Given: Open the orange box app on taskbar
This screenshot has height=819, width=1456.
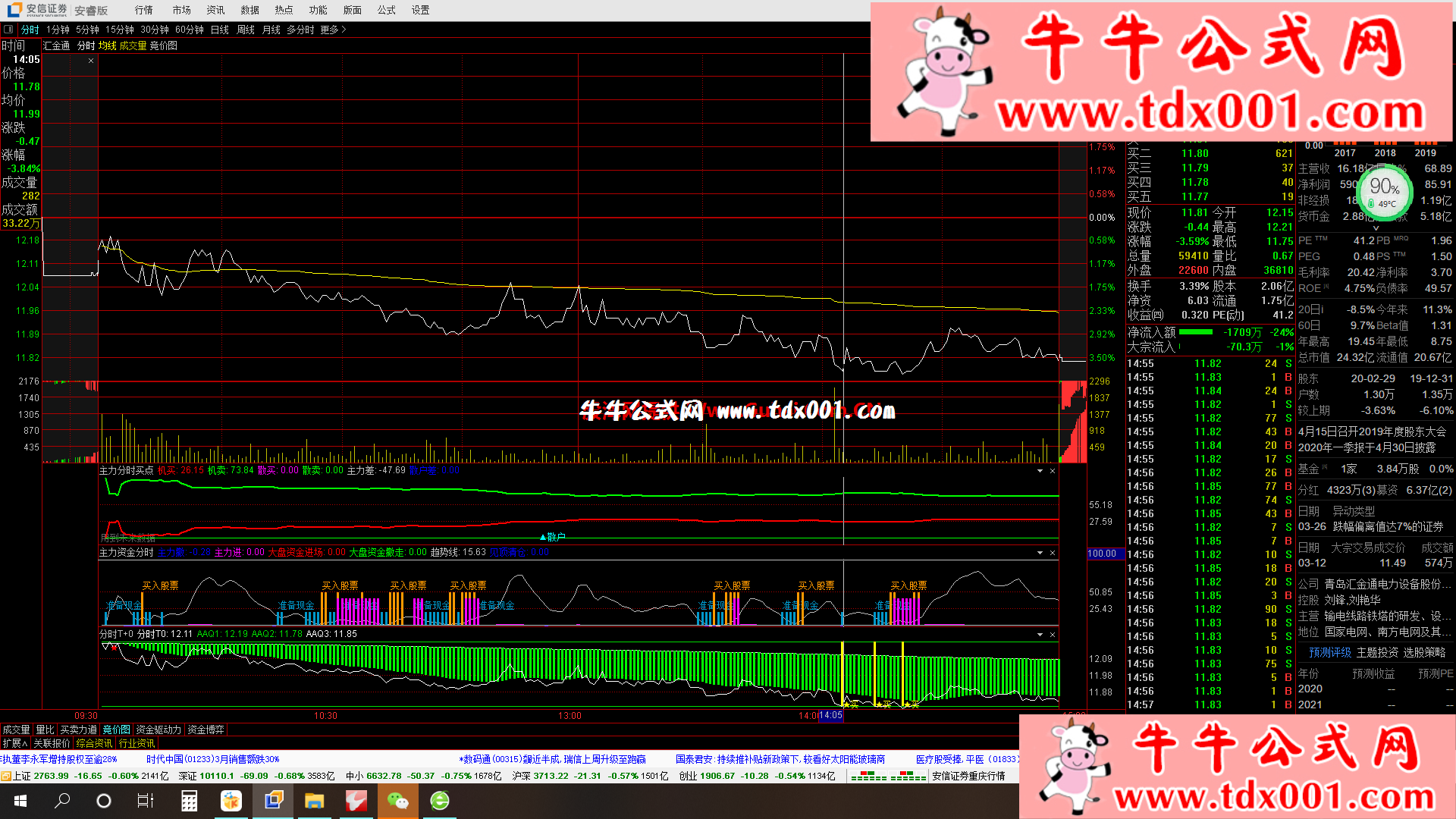Looking at the screenshot, I should coord(231,801).
